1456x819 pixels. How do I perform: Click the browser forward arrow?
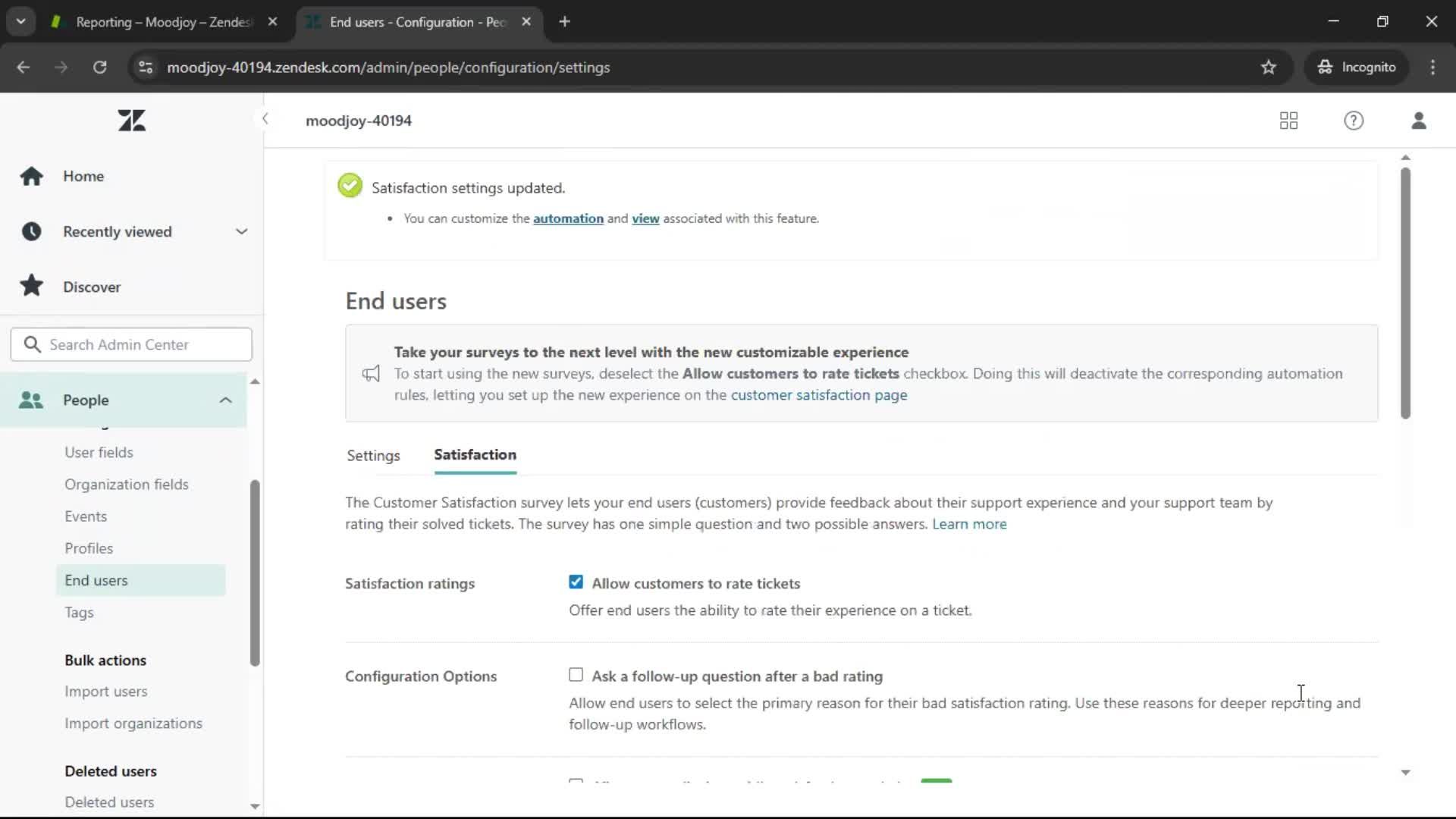pyautogui.click(x=61, y=67)
